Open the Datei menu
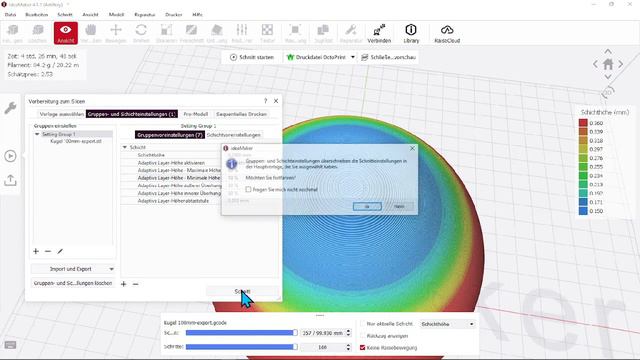This screenshot has width=640, height=360. pos(11,15)
